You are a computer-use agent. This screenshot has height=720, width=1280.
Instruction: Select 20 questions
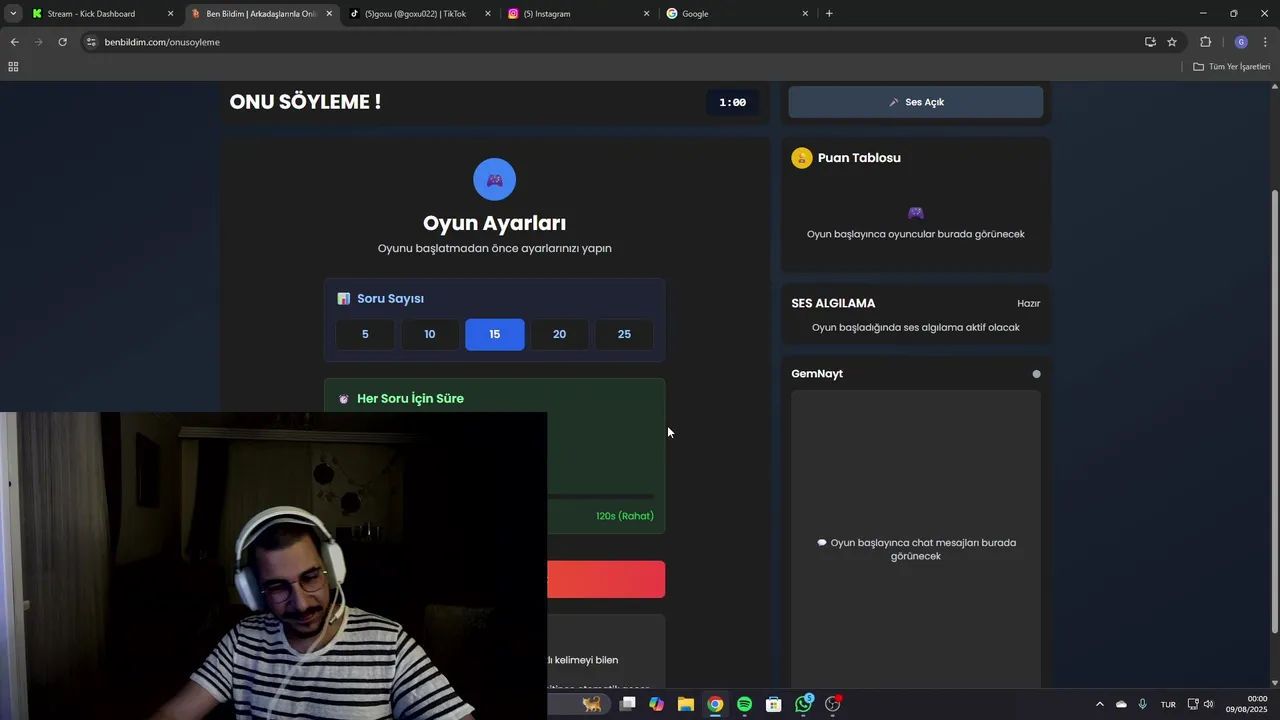[x=559, y=334]
